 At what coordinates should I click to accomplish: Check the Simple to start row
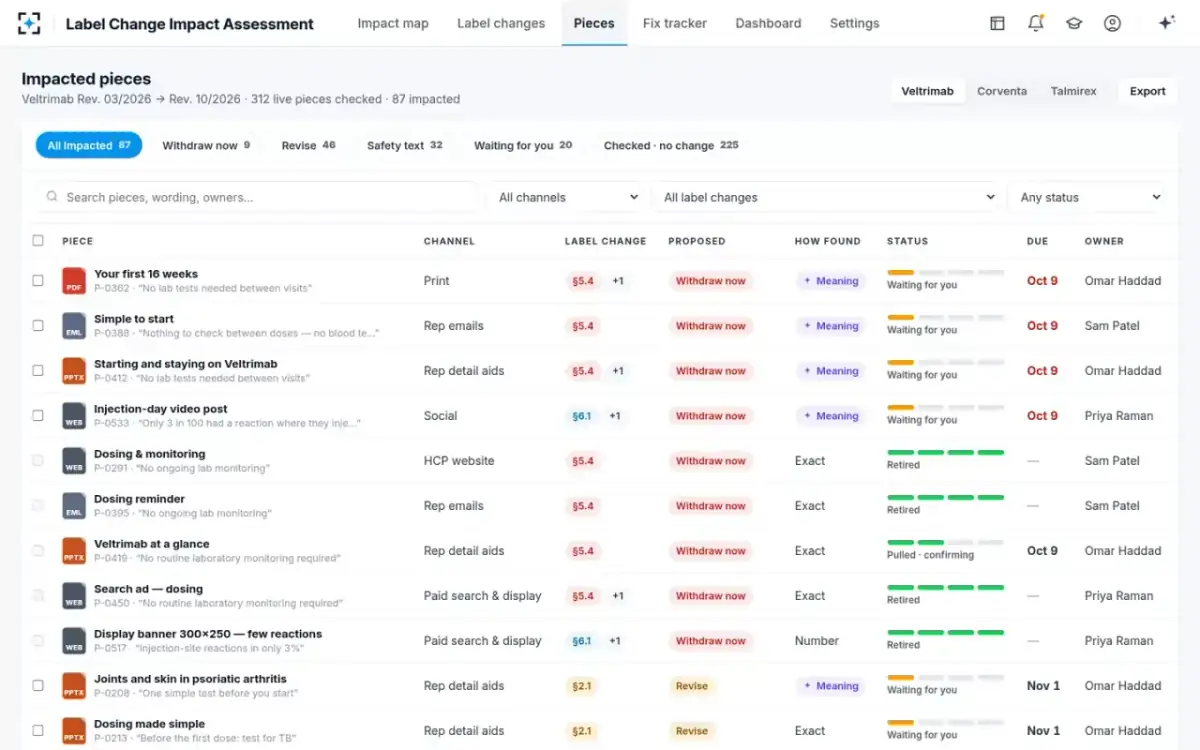(x=38, y=326)
